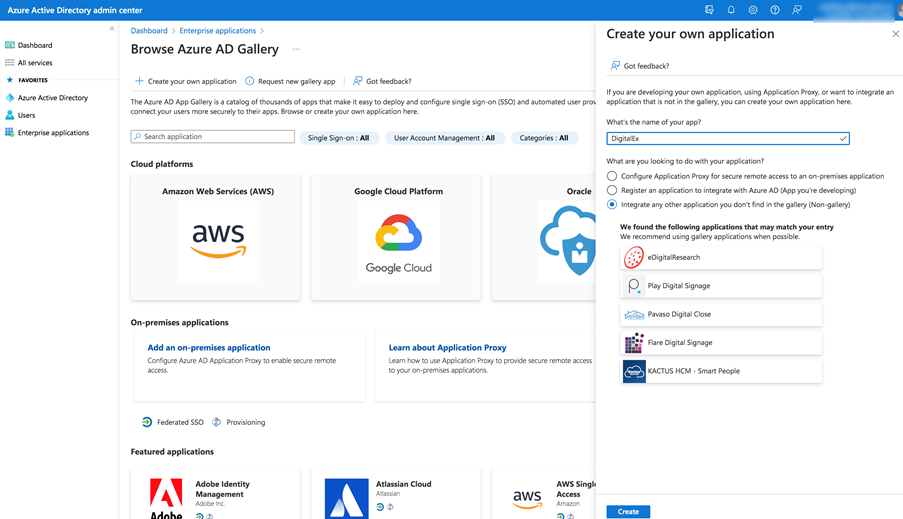Open Users in the sidebar
The height and width of the screenshot is (519, 903).
pyautogui.click(x=26, y=115)
